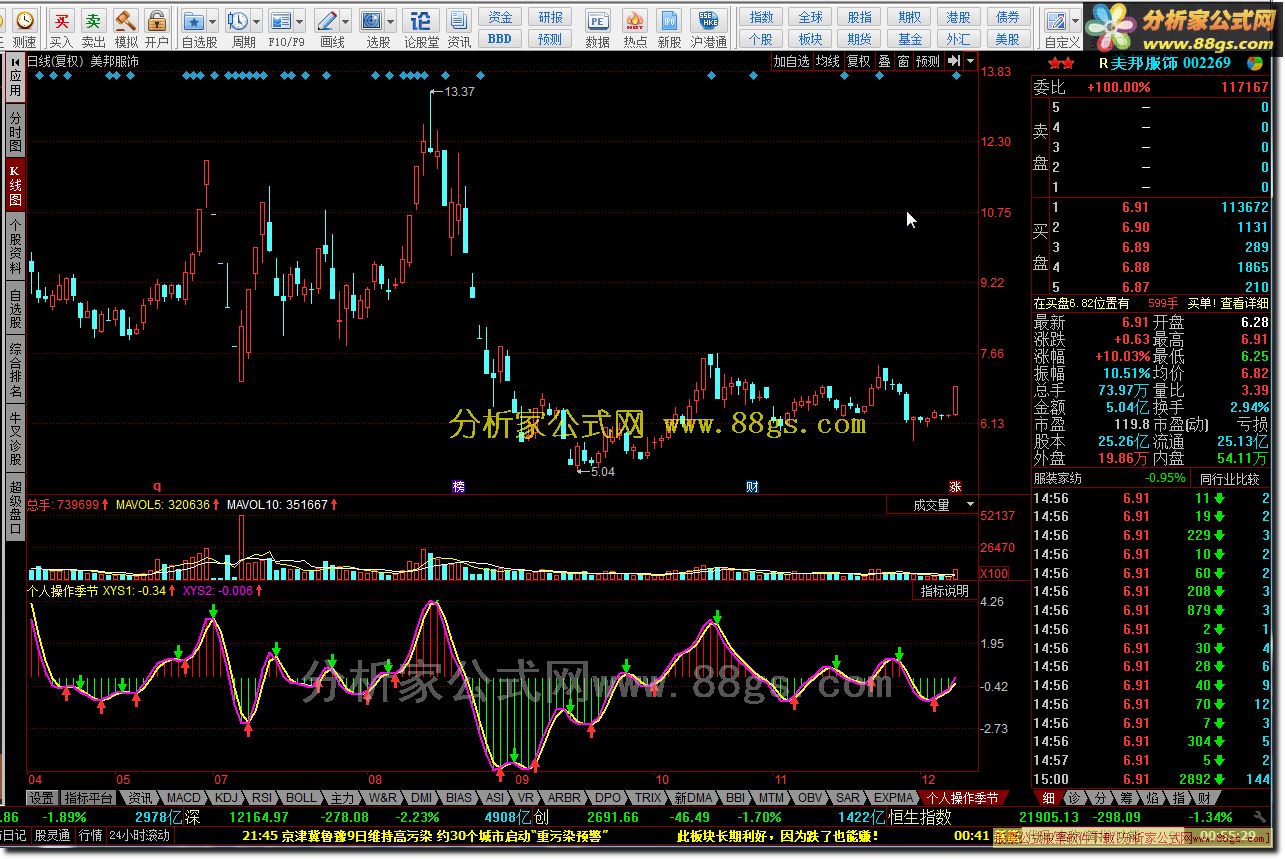Select the 个人操作季节 indicator tab
1285x859 pixels.
click(961, 798)
